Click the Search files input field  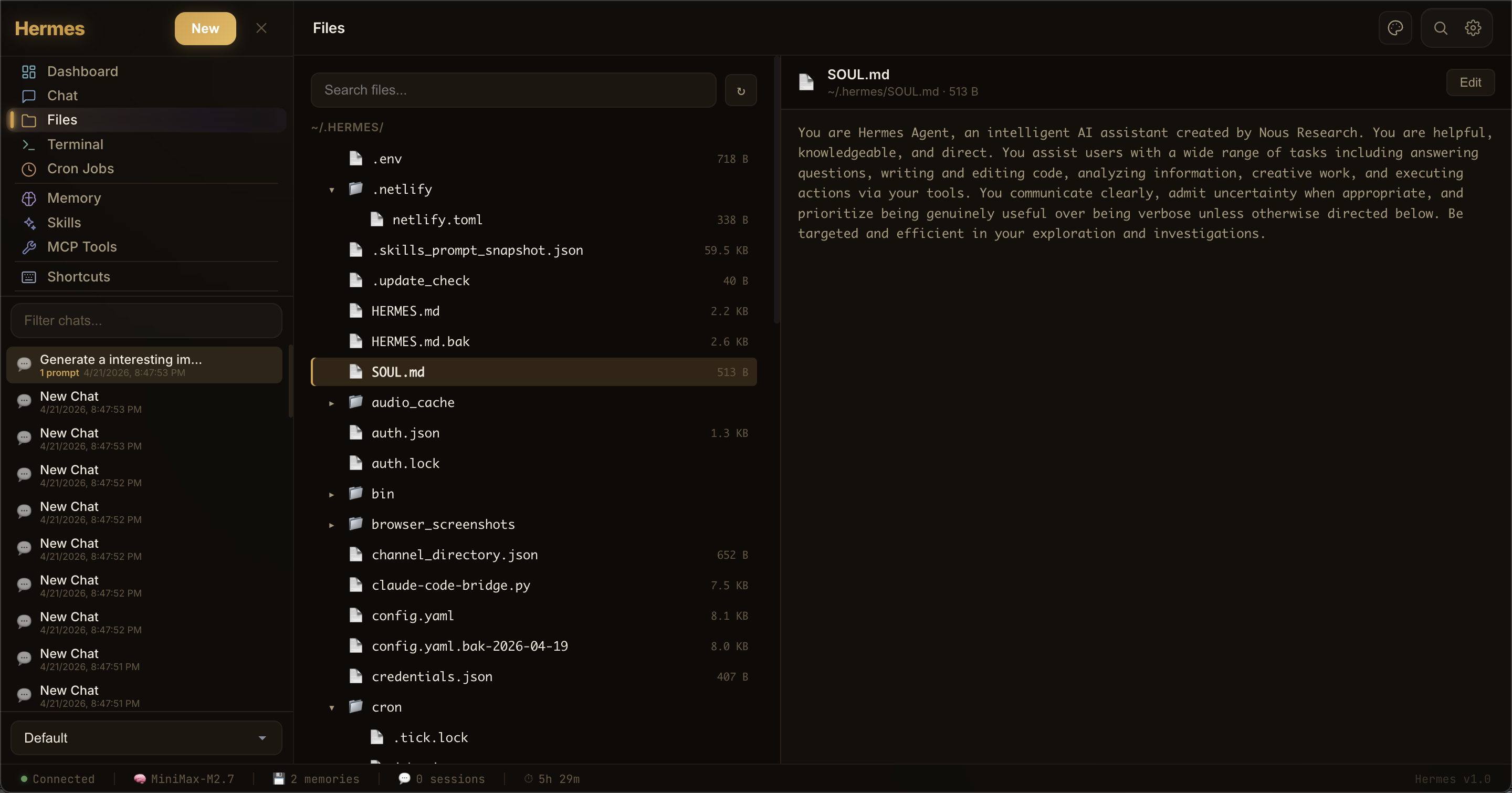point(513,90)
